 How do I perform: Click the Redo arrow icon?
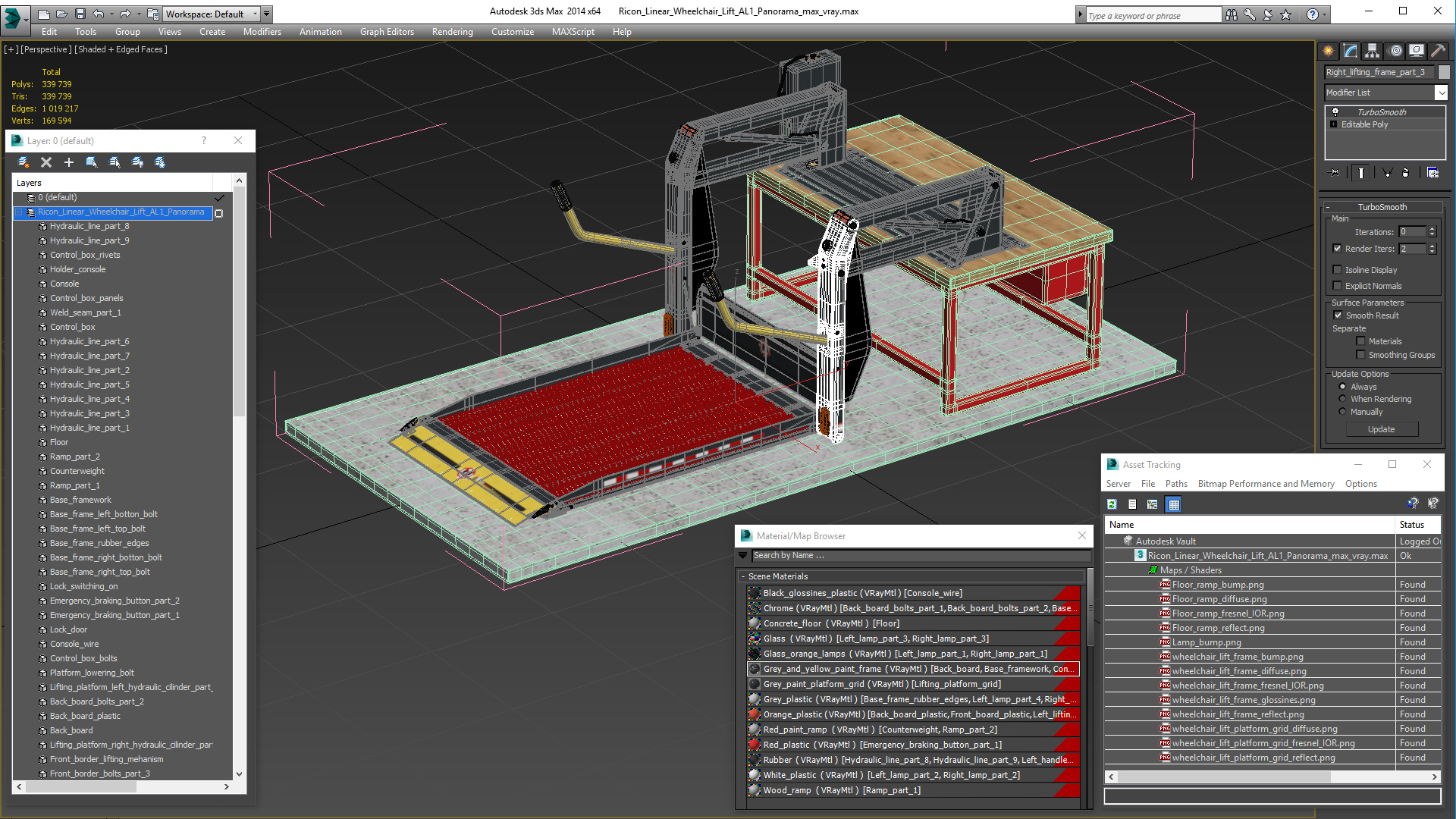click(125, 14)
